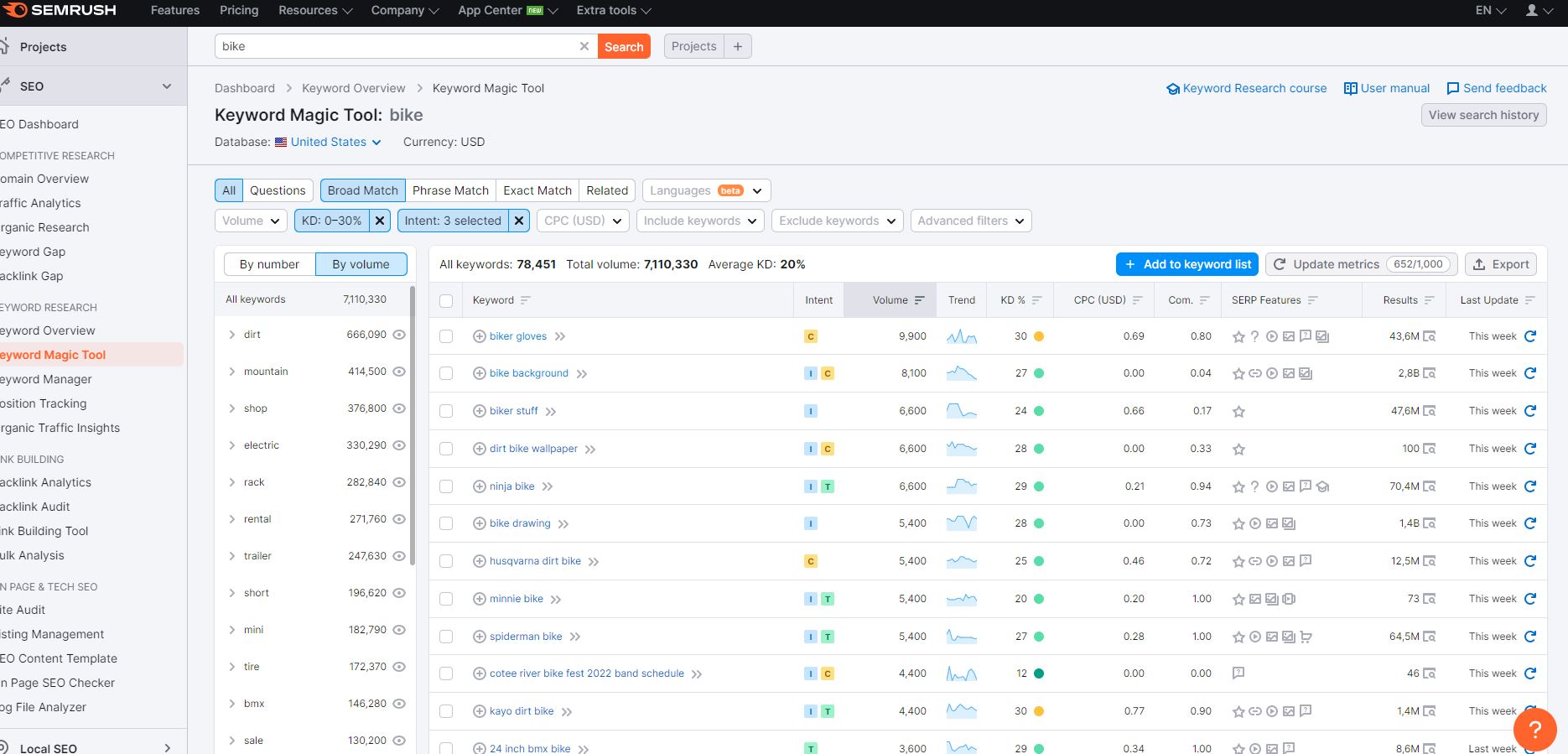1568x754 pixels.
Task: View SERP for ninja bike results
Action: (x=1430, y=486)
